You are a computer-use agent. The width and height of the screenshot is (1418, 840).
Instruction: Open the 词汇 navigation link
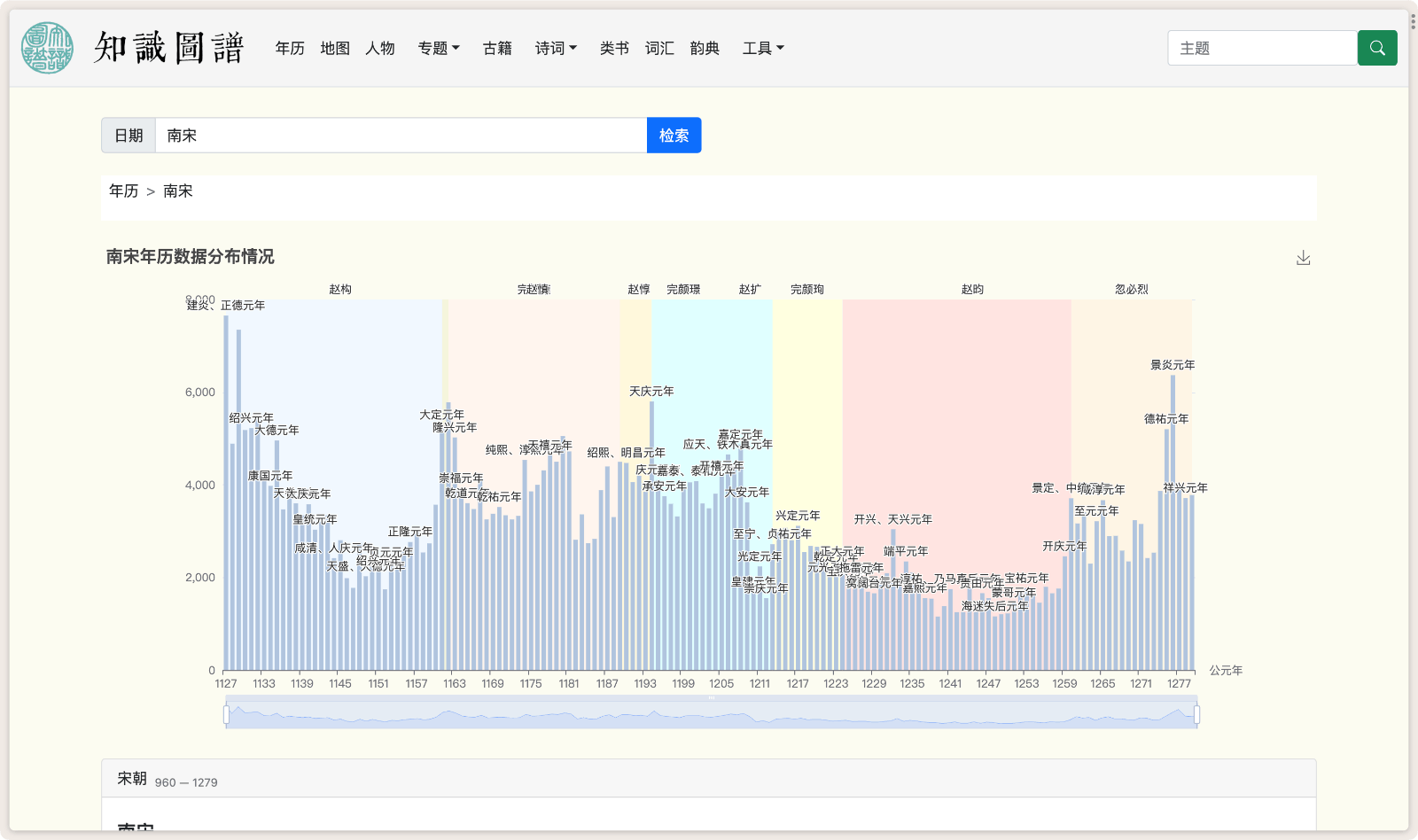pos(659,48)
